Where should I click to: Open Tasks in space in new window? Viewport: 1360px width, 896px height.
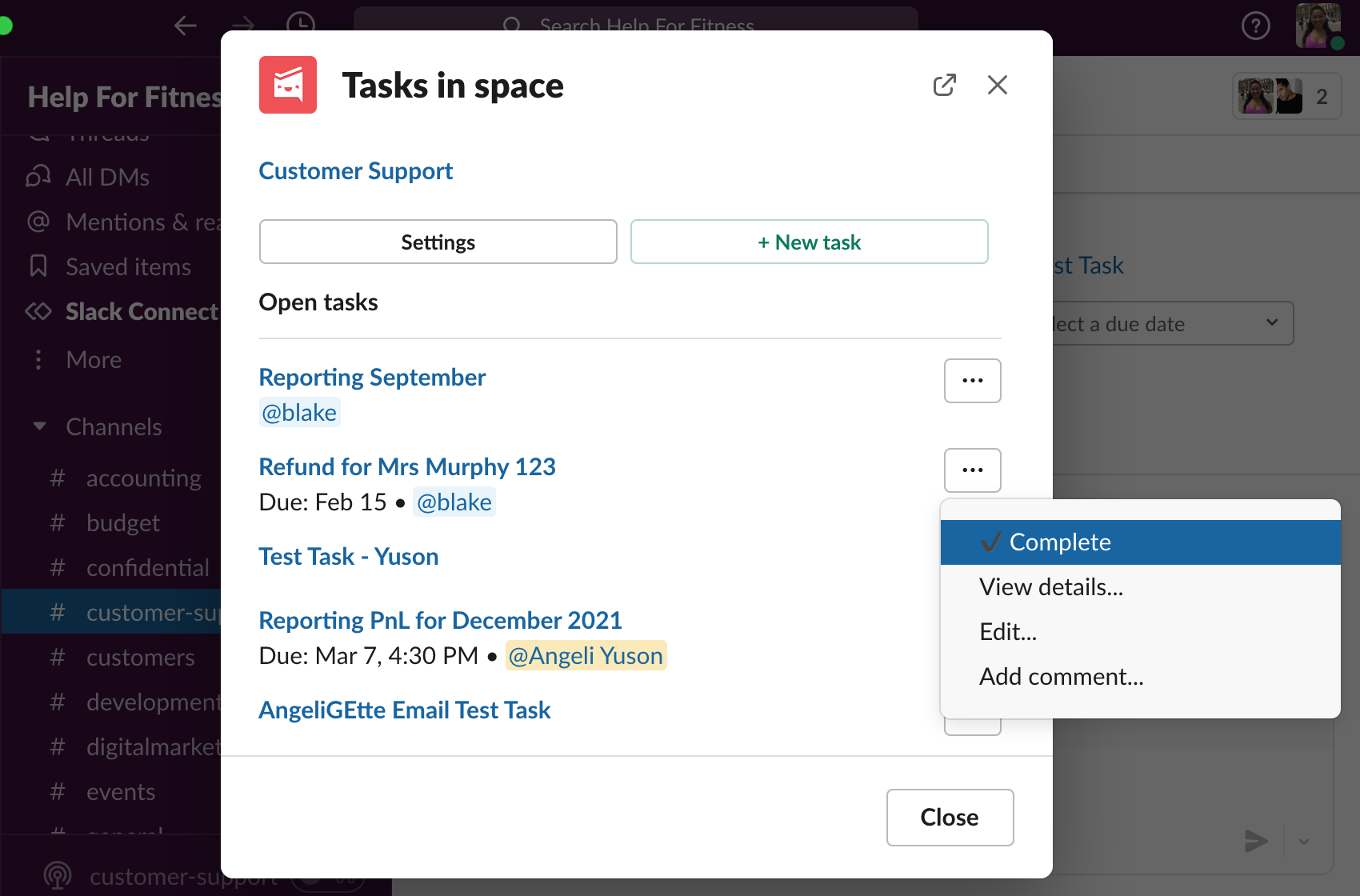pyautogui.click(x=945, y=85)
